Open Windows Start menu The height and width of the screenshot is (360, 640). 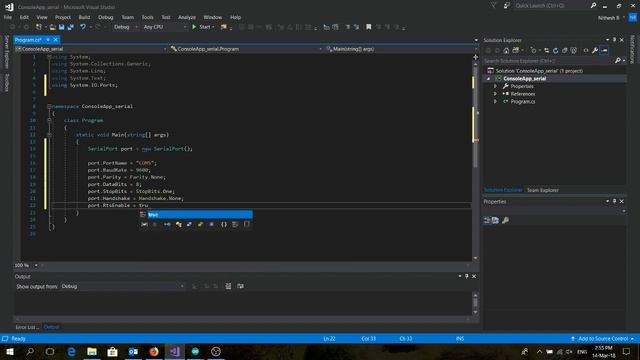pyautogui.click(x=9, y=351)
